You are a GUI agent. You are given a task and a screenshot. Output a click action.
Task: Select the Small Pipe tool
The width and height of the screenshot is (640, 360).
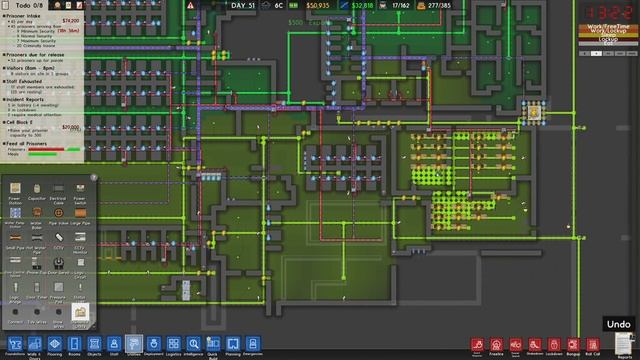(15, 238)
